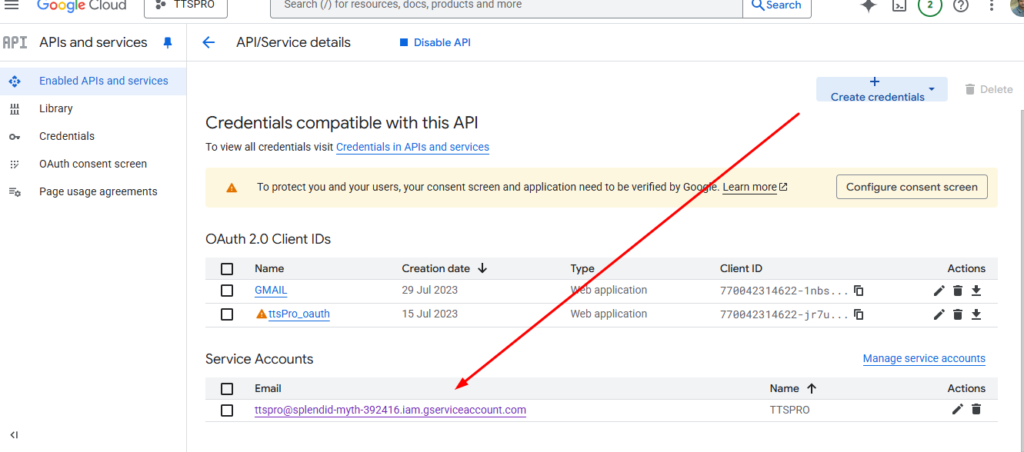1024x452 pixels.
Task: Open Credentials in APIs and services link
Action: tap(413, 147)
